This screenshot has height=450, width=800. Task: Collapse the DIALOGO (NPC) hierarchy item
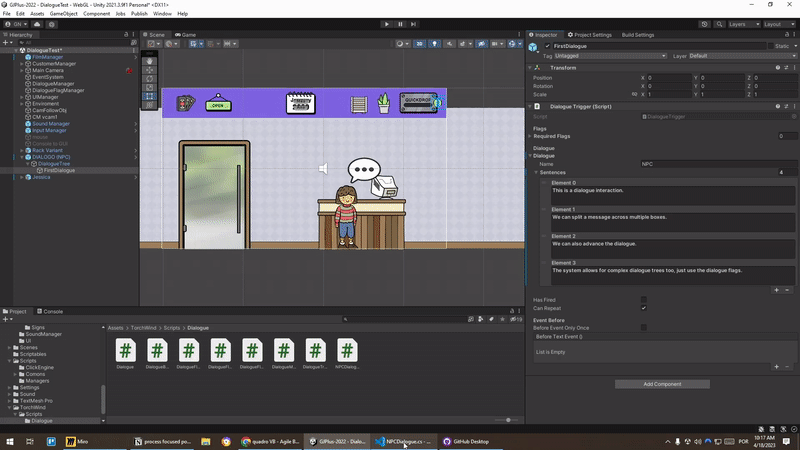click(22, 157)
